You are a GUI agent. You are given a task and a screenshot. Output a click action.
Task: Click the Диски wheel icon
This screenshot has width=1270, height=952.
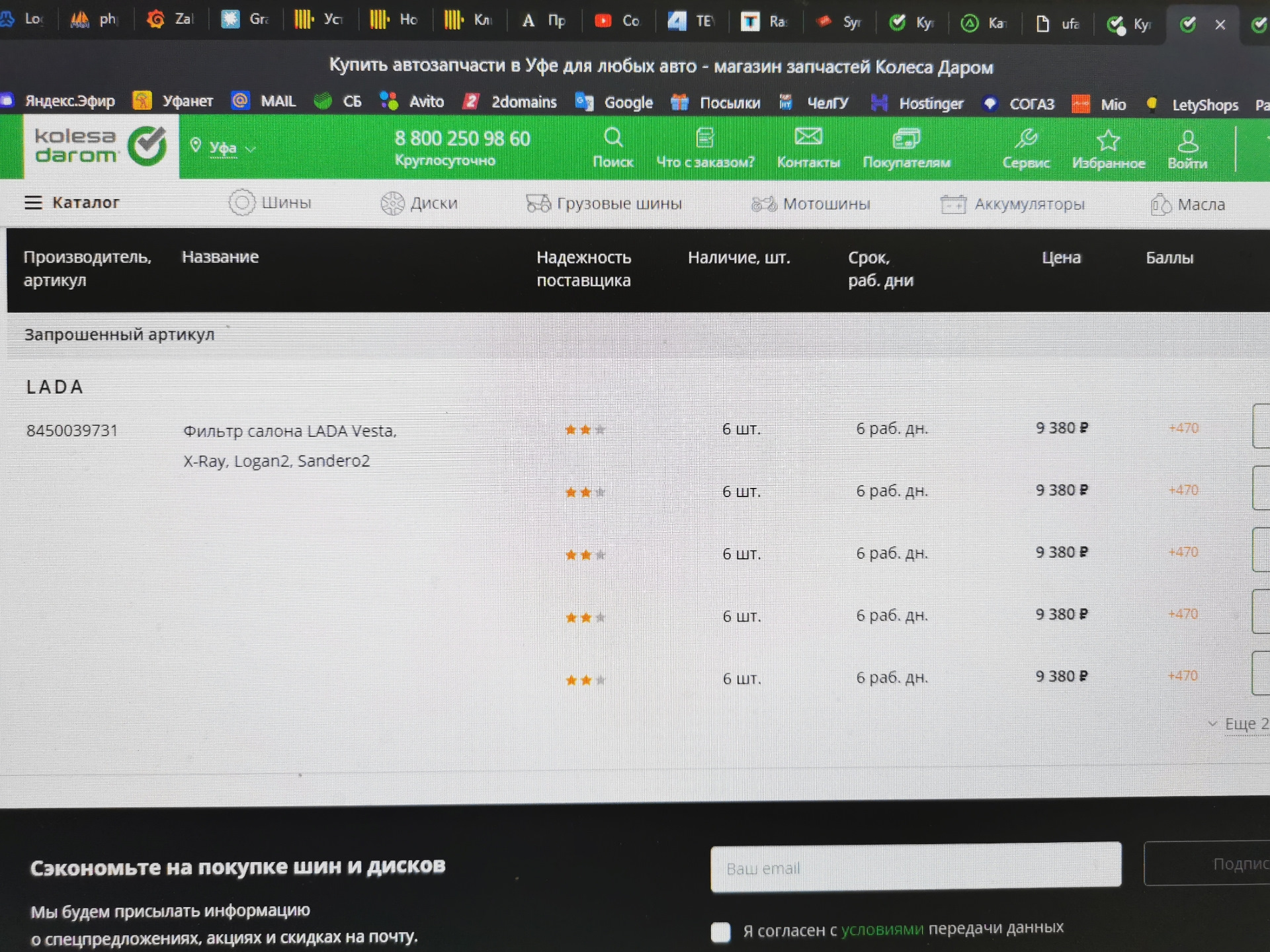coord(392,203)
